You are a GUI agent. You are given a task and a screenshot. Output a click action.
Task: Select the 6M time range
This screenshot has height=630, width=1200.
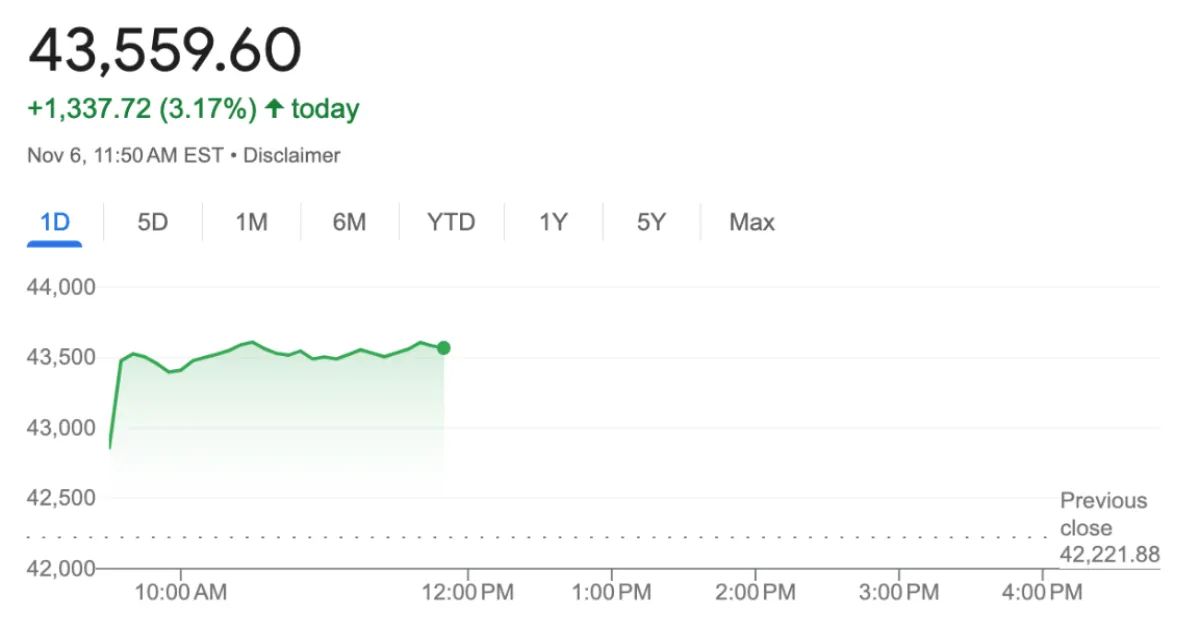pyautogui.click(x=350, y=222)
